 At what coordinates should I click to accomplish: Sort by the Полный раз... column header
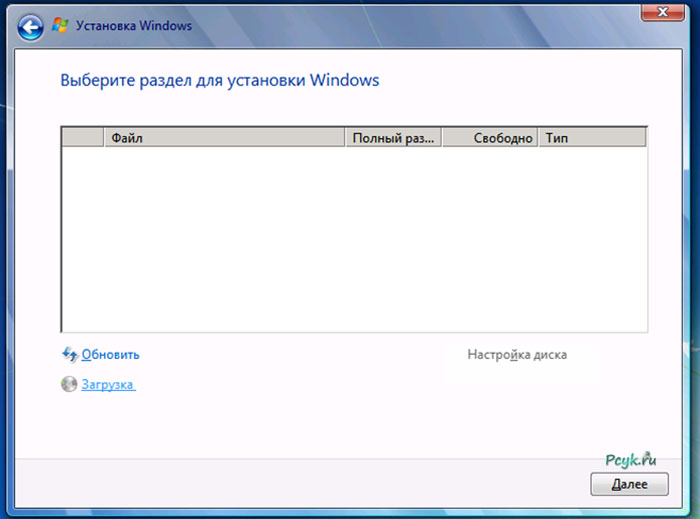(x=393, y=138)
